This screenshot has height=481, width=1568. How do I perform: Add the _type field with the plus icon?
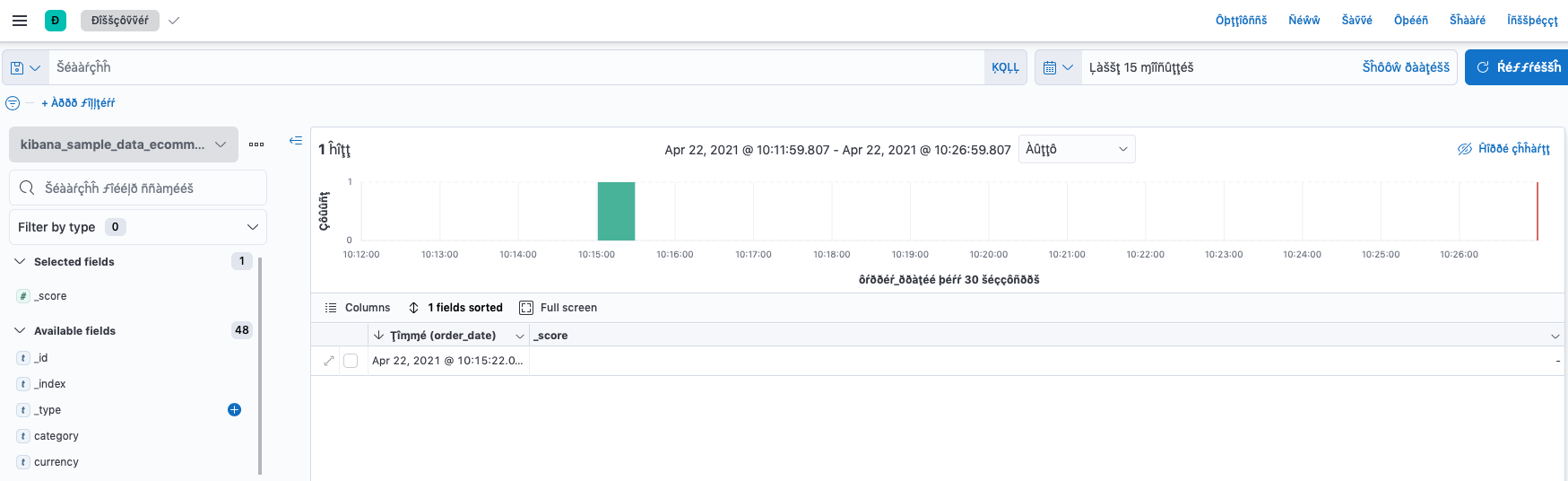point(235,410)
